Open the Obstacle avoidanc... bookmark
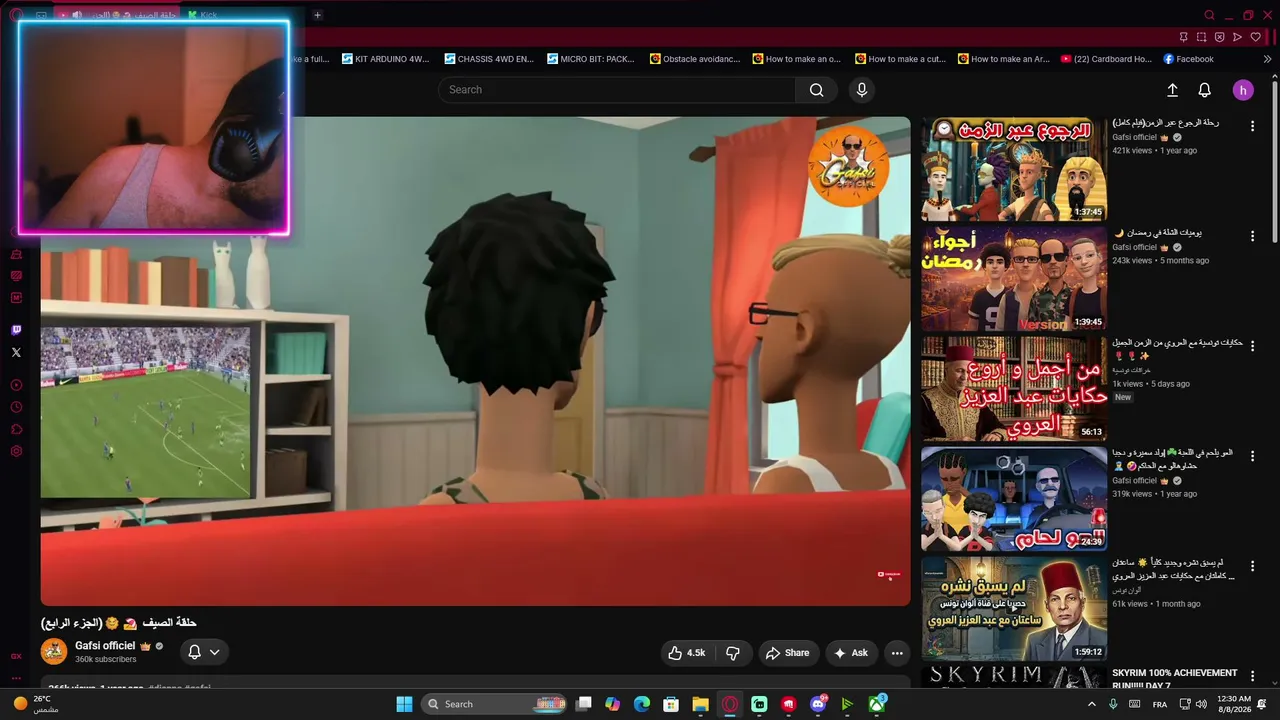1280x720 pixels. pos(694,59)
